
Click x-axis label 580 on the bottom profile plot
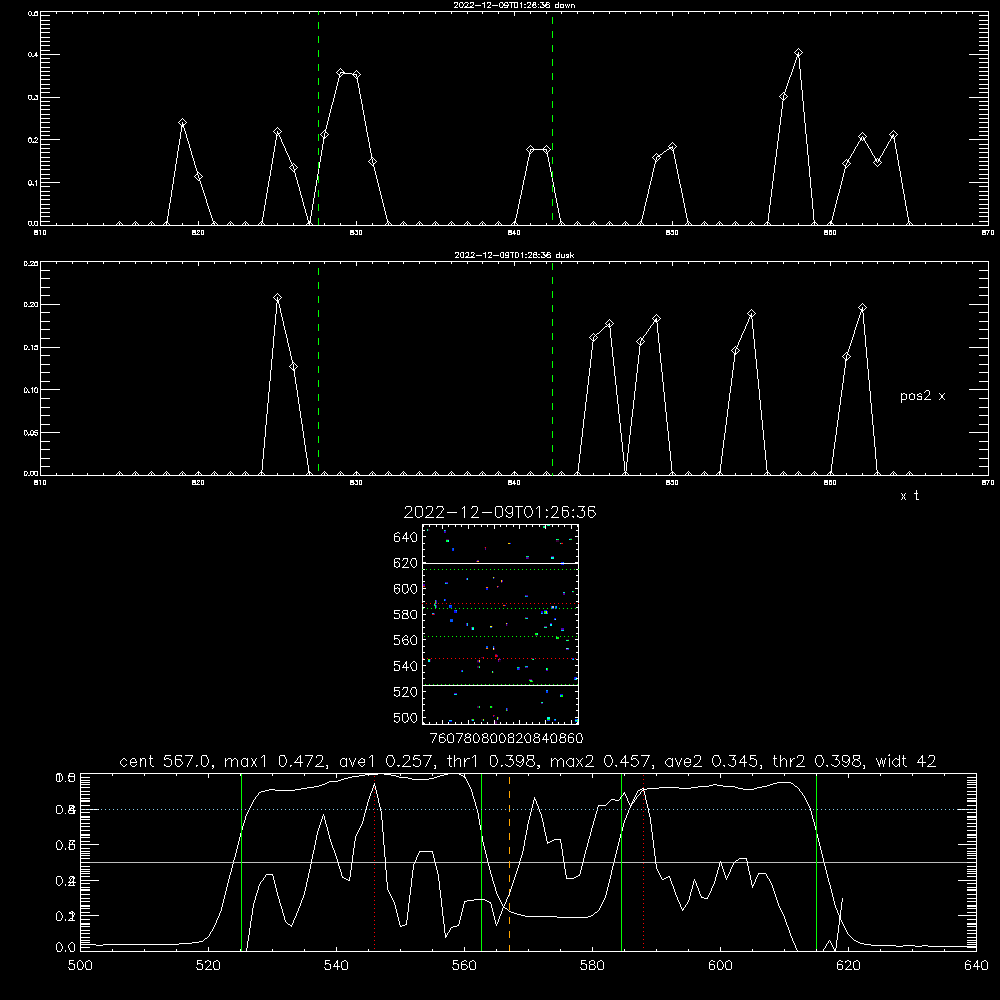coord(592,966)
